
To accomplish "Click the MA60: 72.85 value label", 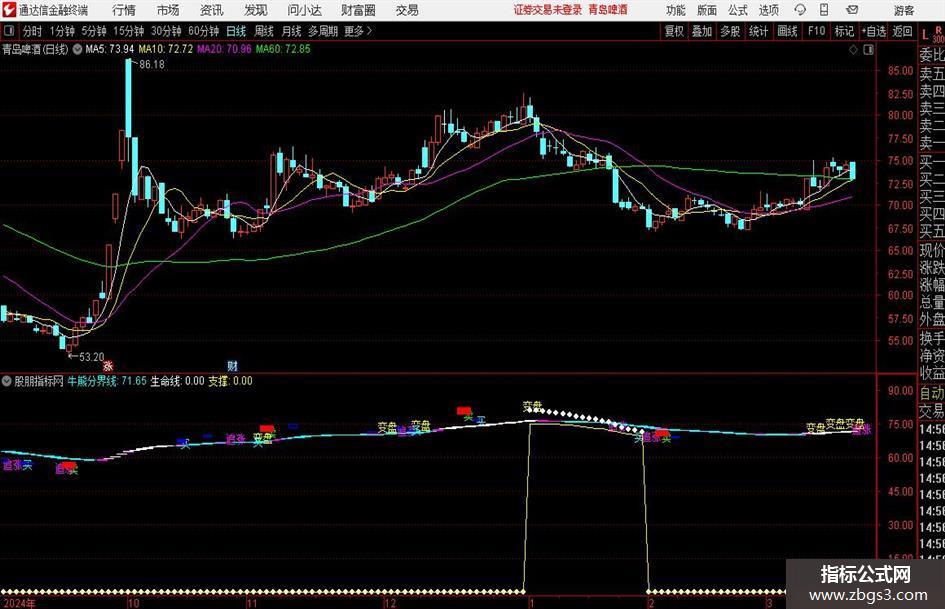I will 283,49.
